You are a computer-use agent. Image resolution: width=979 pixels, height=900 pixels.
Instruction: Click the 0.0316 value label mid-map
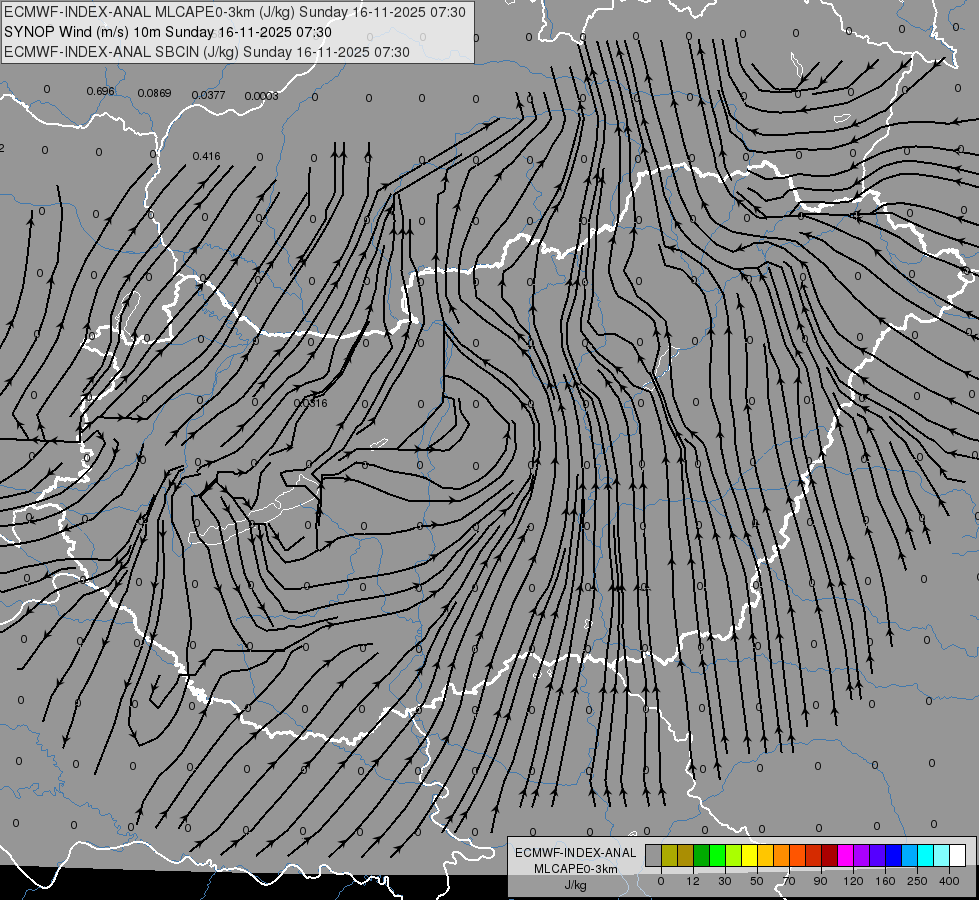(x=310, y=403)
